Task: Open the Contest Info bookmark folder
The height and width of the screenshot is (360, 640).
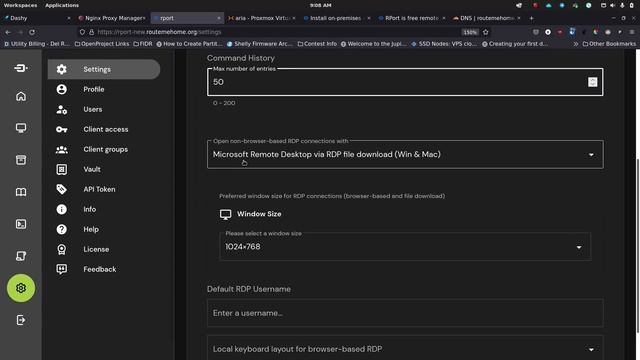Action: point(317,44)
